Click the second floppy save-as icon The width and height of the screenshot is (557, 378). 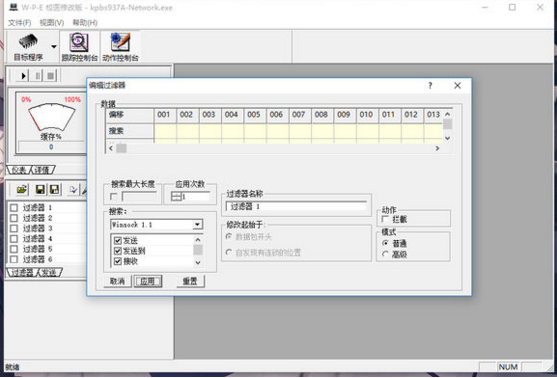point(54,190)
